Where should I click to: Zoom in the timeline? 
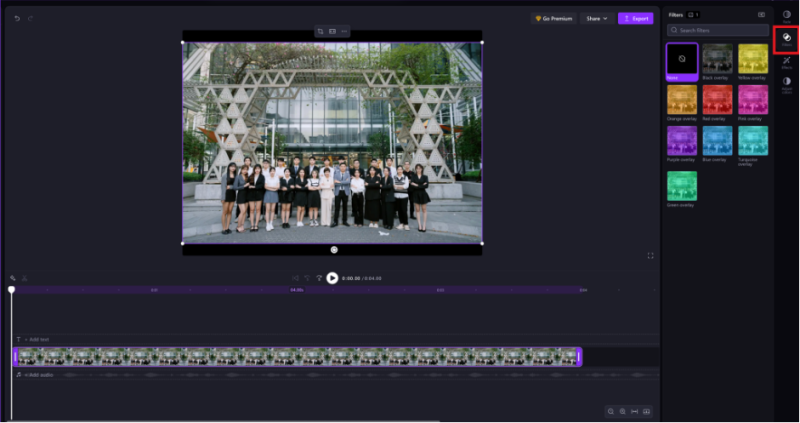coord(622,411)
